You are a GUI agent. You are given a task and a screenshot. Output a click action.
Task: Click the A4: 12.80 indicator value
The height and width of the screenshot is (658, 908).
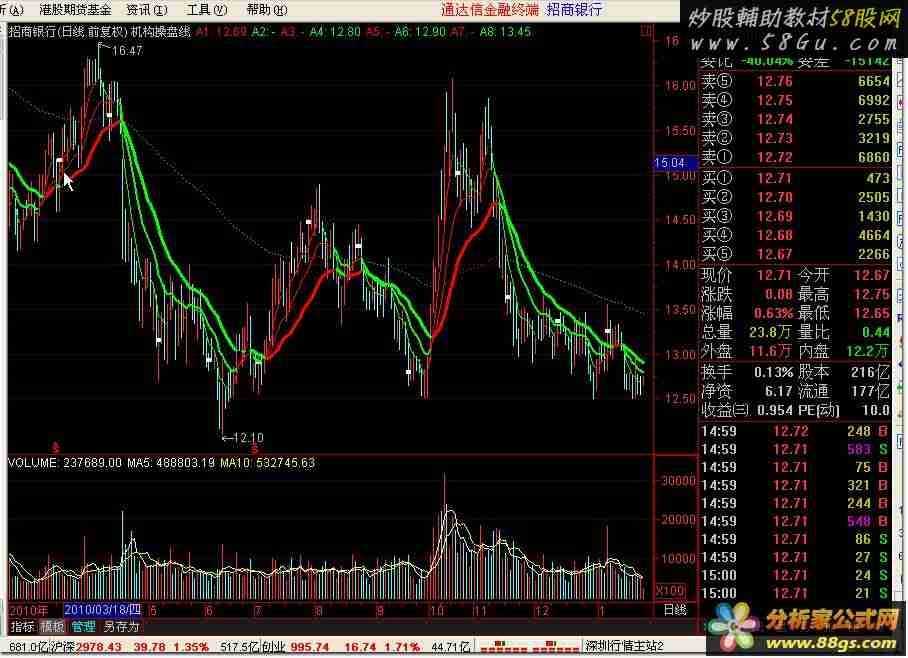[335, 32]
